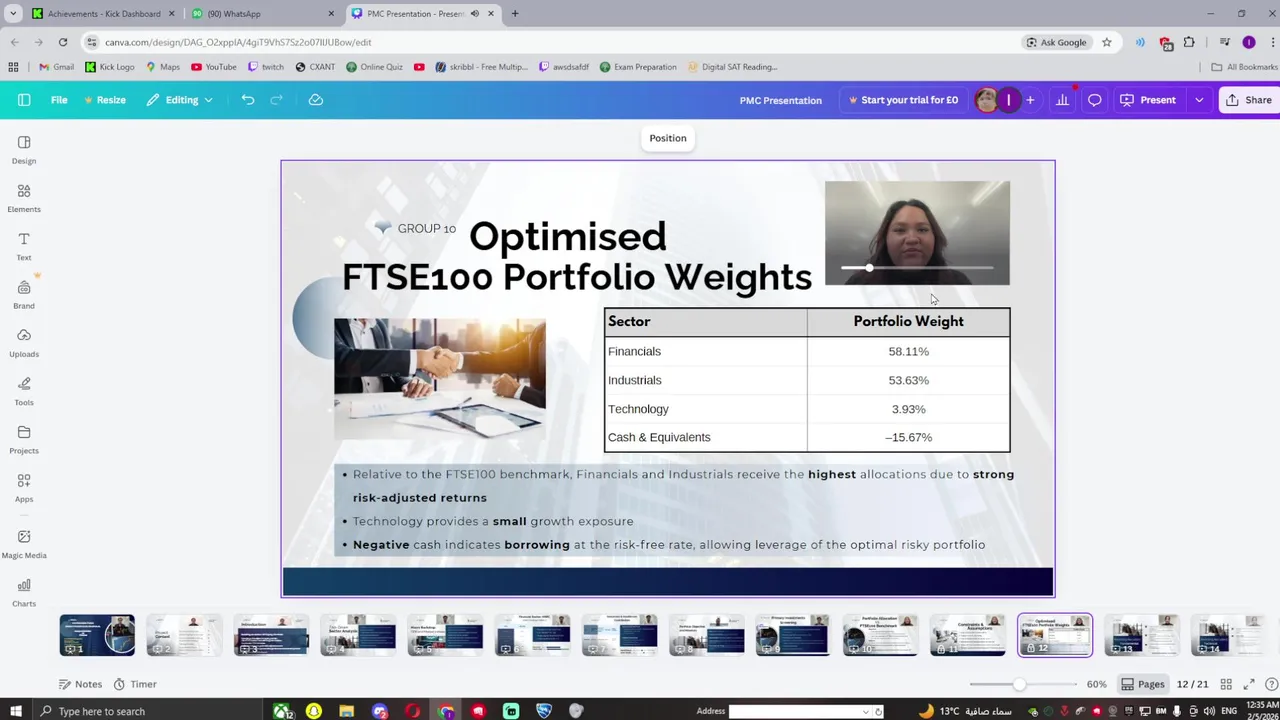
Task: Click Start your trial for £0
Action: click(x=903, y=100)
